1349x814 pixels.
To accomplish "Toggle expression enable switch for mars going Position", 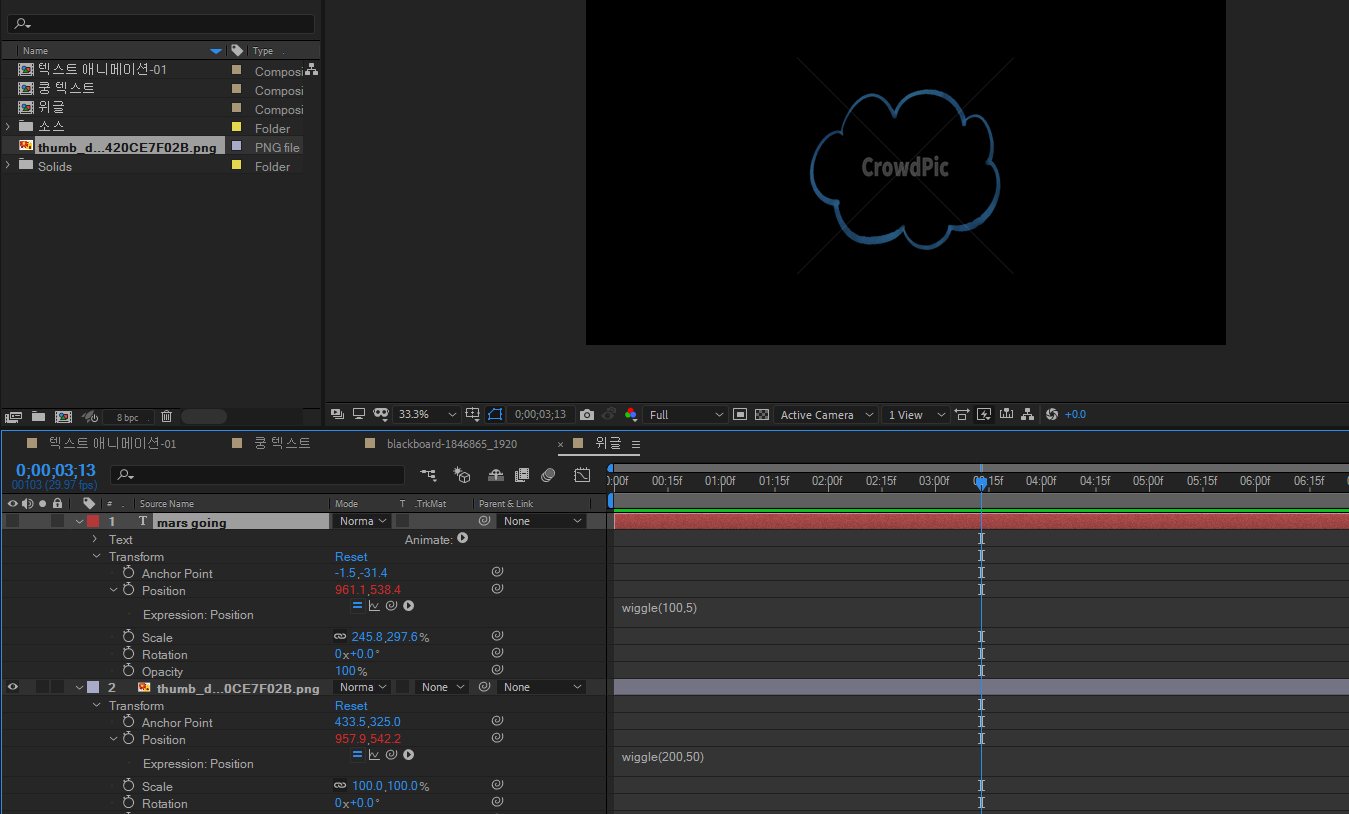I will (357, 605).
